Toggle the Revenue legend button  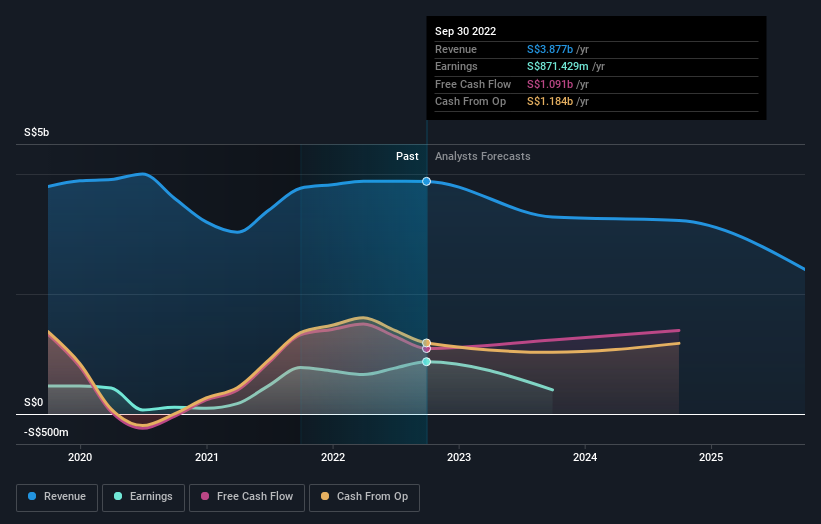[x=57, y=497]
